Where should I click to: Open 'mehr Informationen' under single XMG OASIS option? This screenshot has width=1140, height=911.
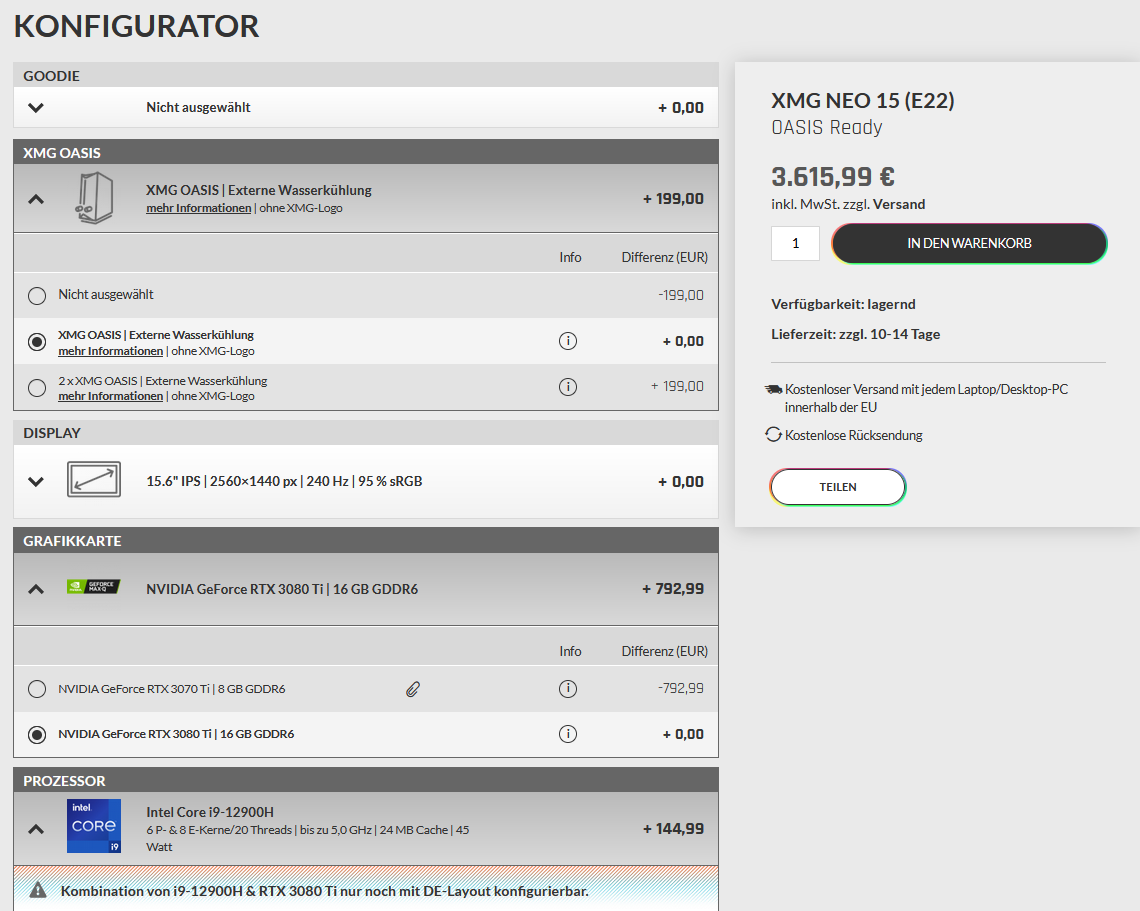[x=111, y=351]
